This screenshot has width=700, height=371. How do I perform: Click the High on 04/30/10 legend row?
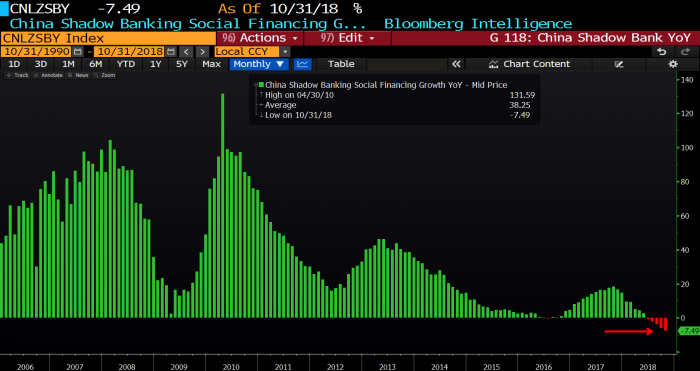(299, 95)
